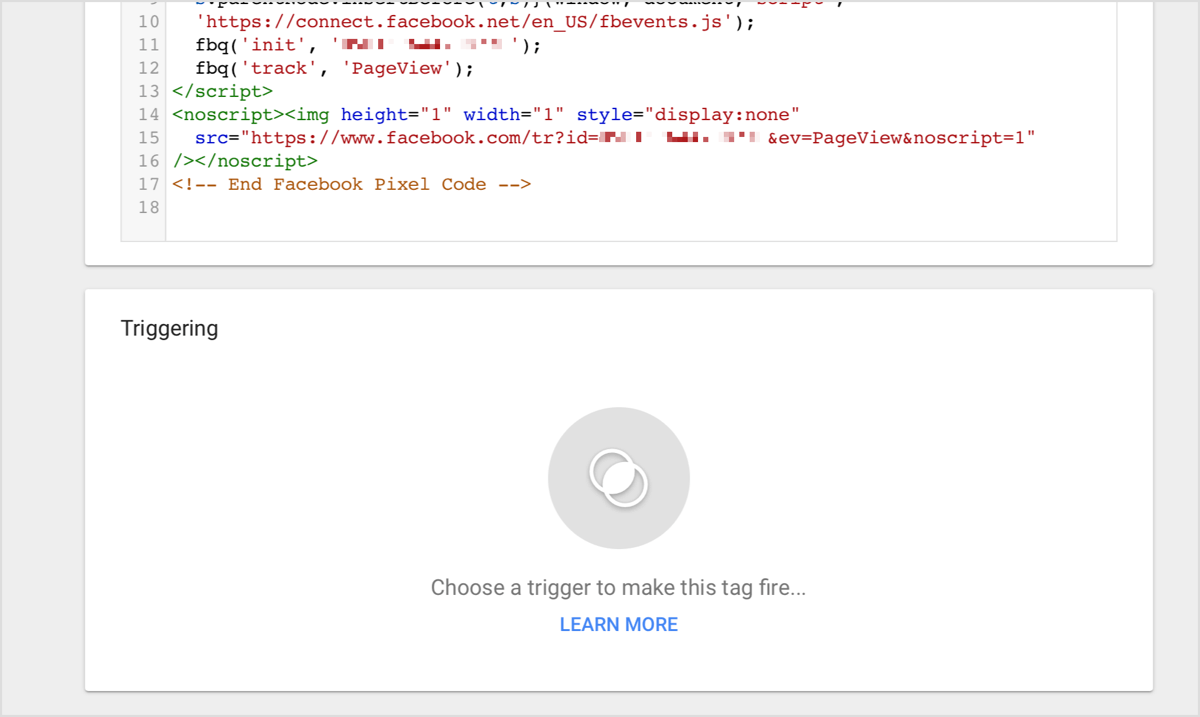1200x717 pixels.
Task: Click the "End Facebook Pixel Code" comment line
Action: point(351,184)
